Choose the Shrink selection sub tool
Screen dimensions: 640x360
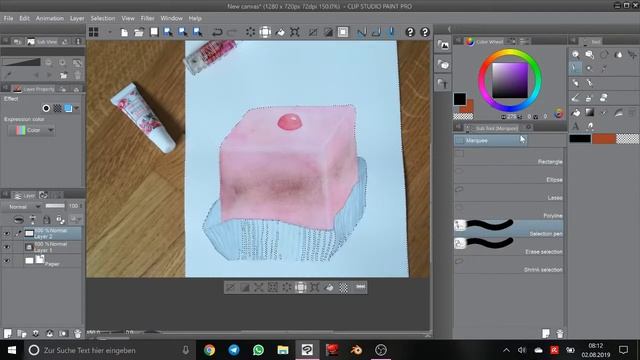coord(509,265)
